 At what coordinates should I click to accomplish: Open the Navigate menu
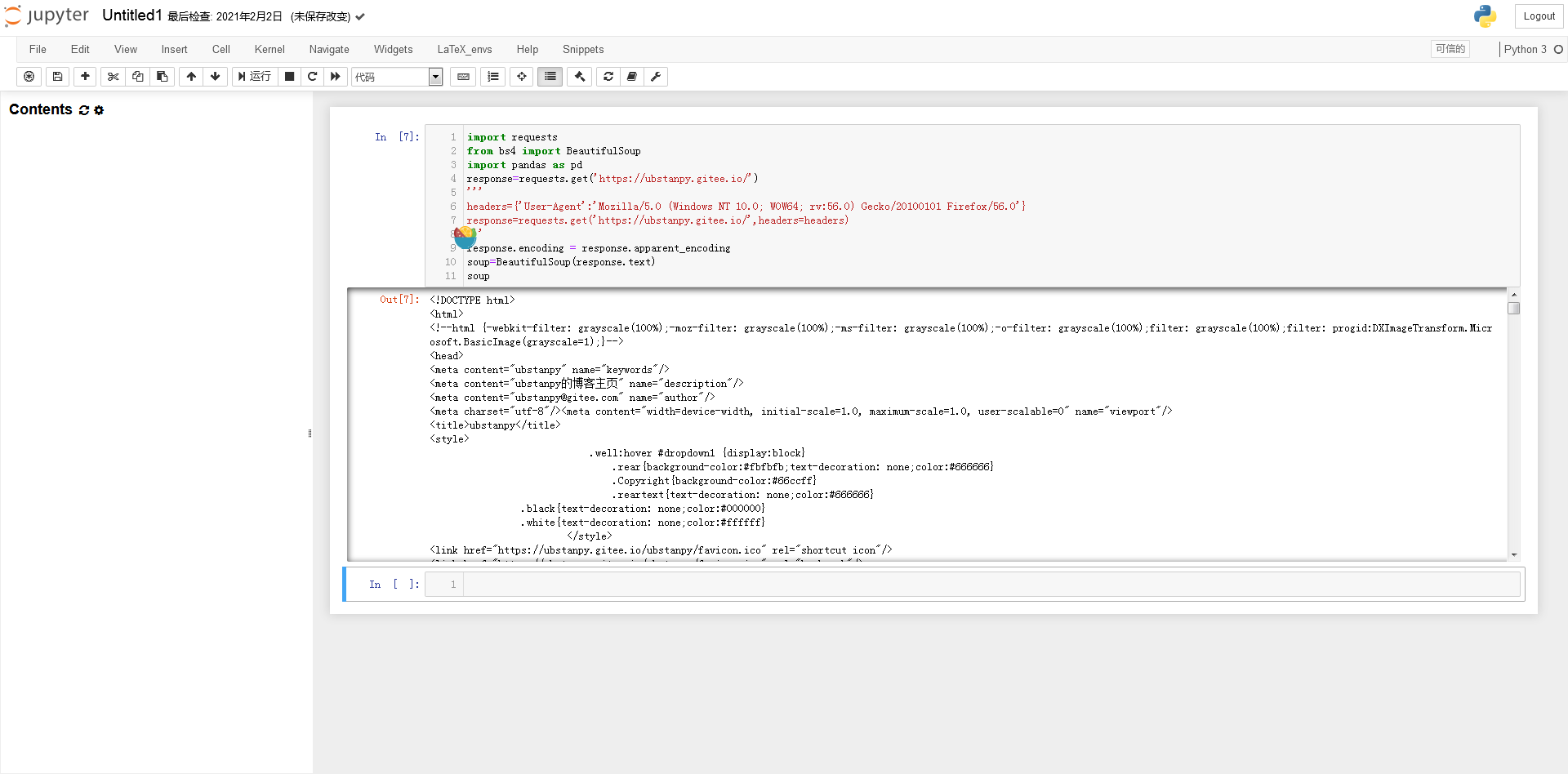pos(329,50)
